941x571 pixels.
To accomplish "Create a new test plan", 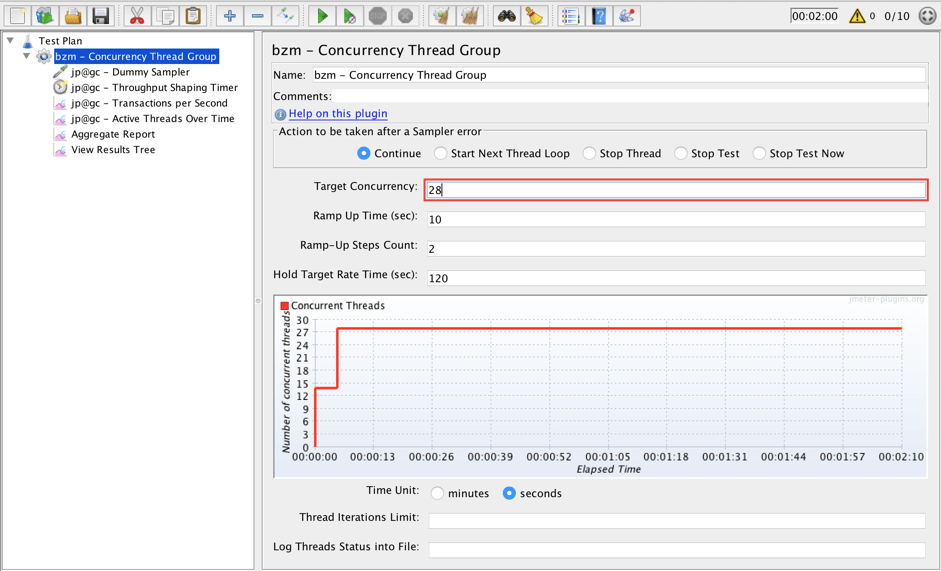I will click(17, 16).
